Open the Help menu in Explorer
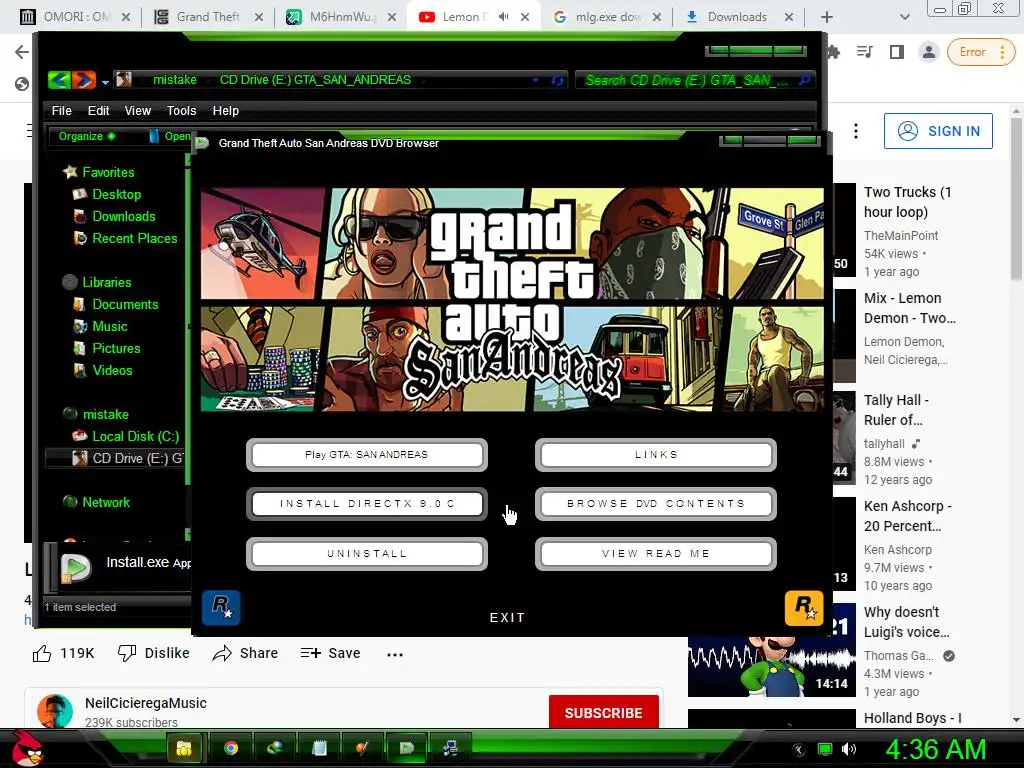1024x768 pixels. tap(226, 110)
